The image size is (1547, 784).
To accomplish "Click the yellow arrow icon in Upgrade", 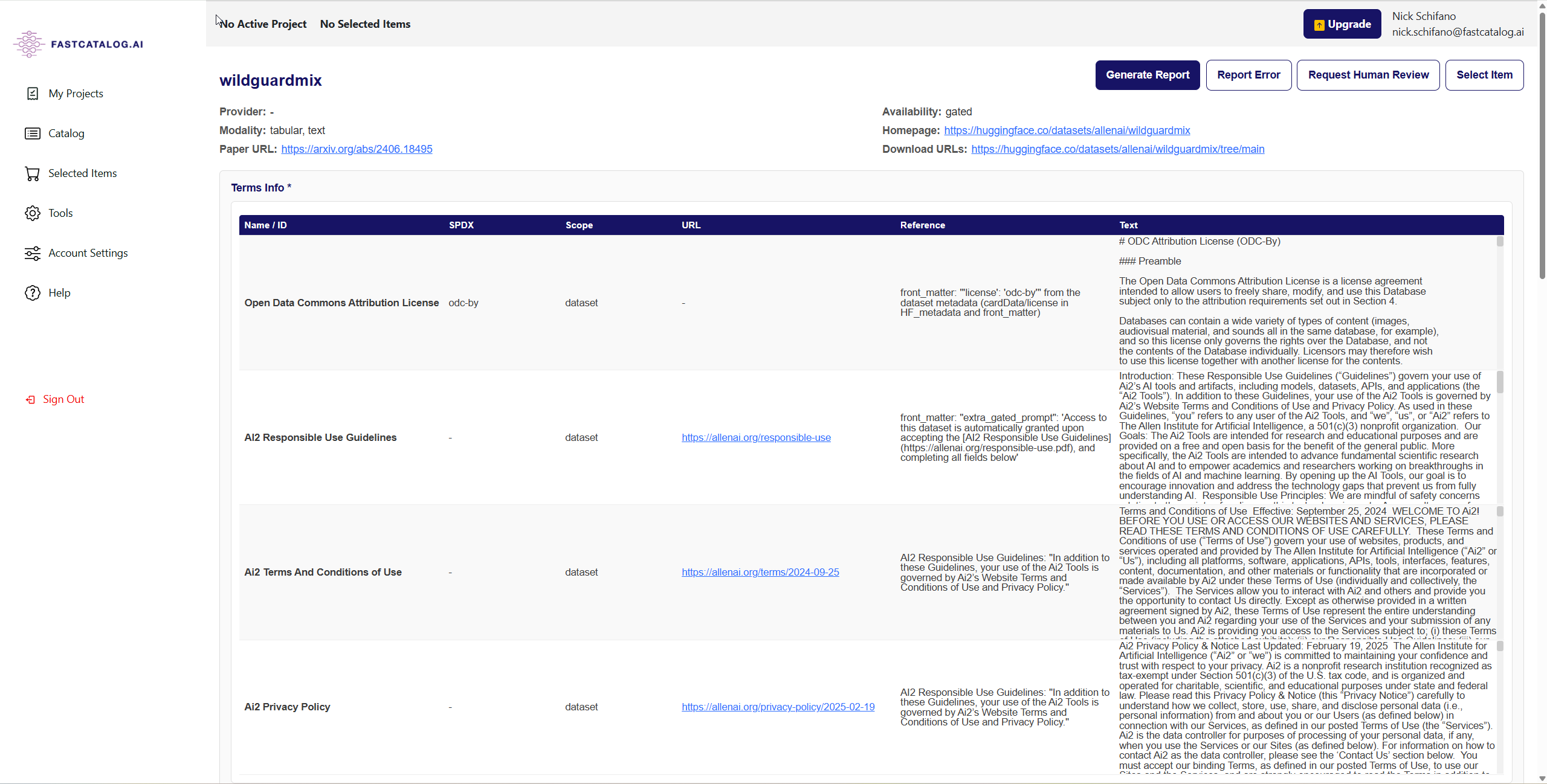I will (1319, 25).
